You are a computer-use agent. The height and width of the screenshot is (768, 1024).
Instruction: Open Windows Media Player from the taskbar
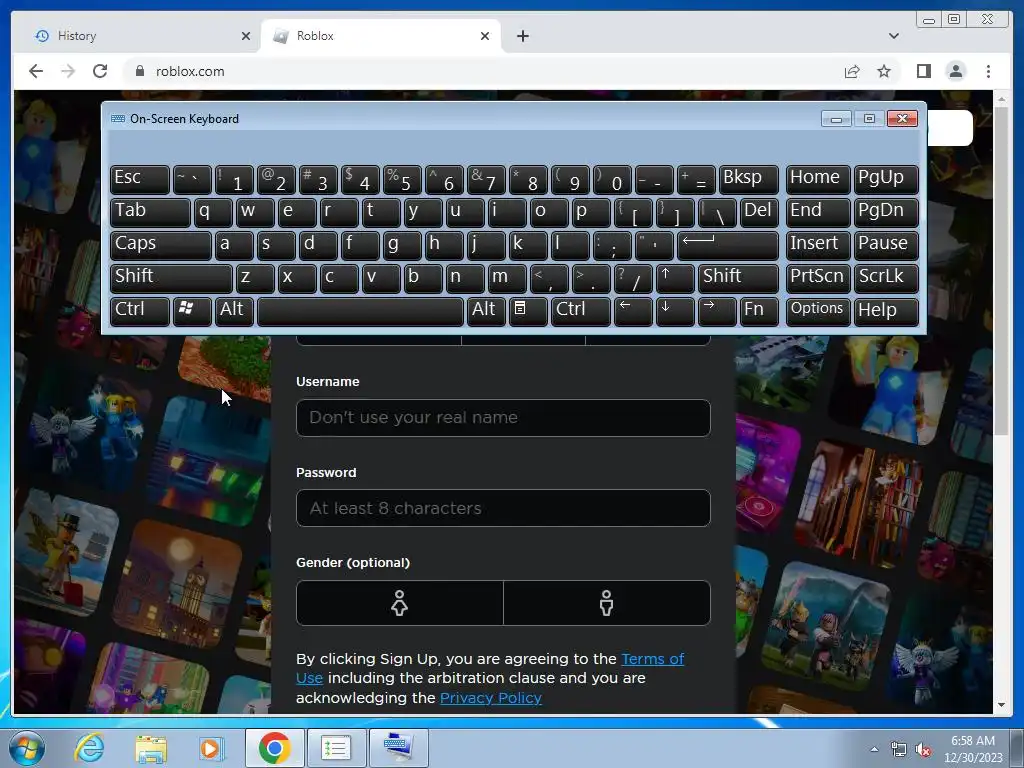click(211, 748)
